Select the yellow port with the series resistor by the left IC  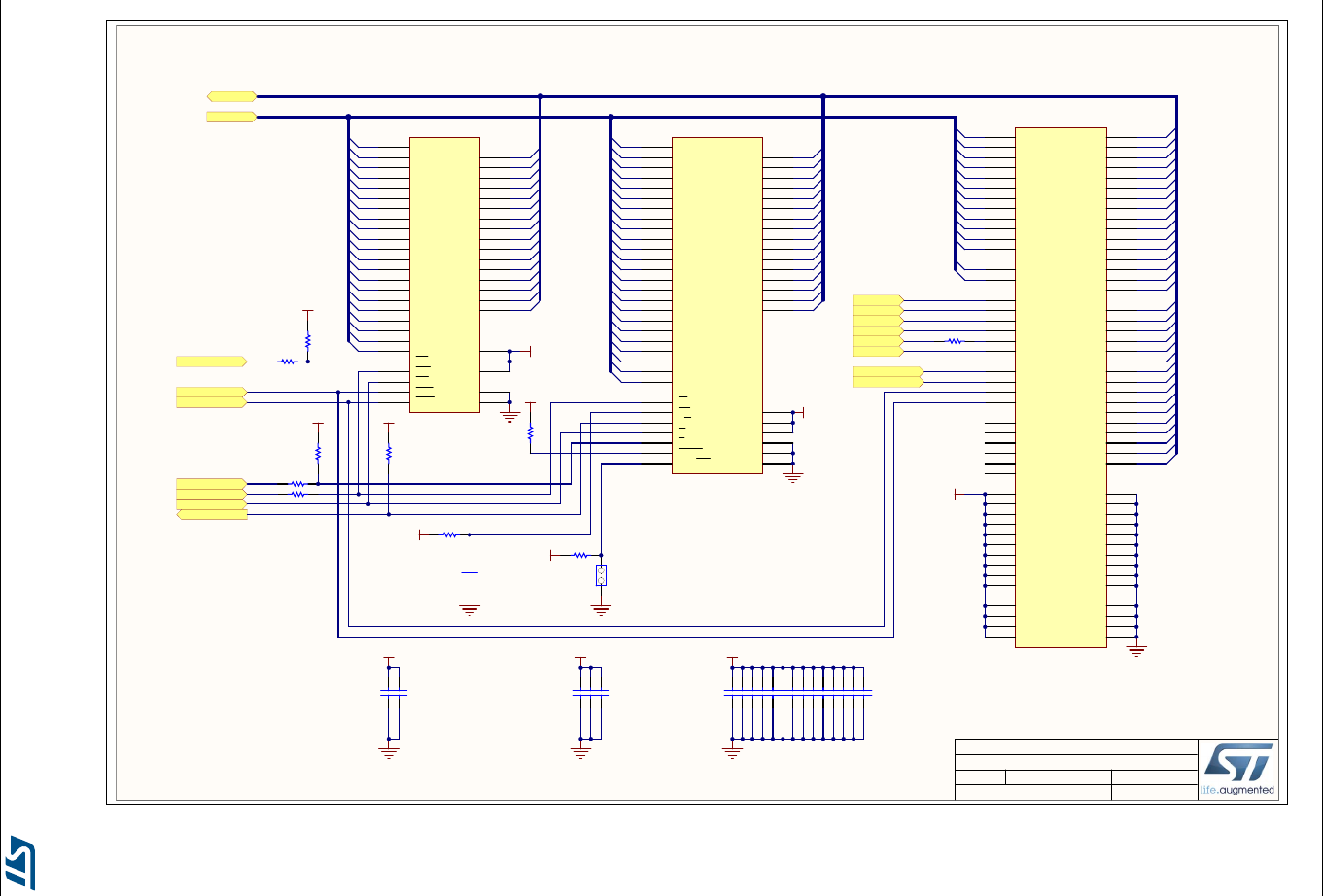tap(211, 362)
